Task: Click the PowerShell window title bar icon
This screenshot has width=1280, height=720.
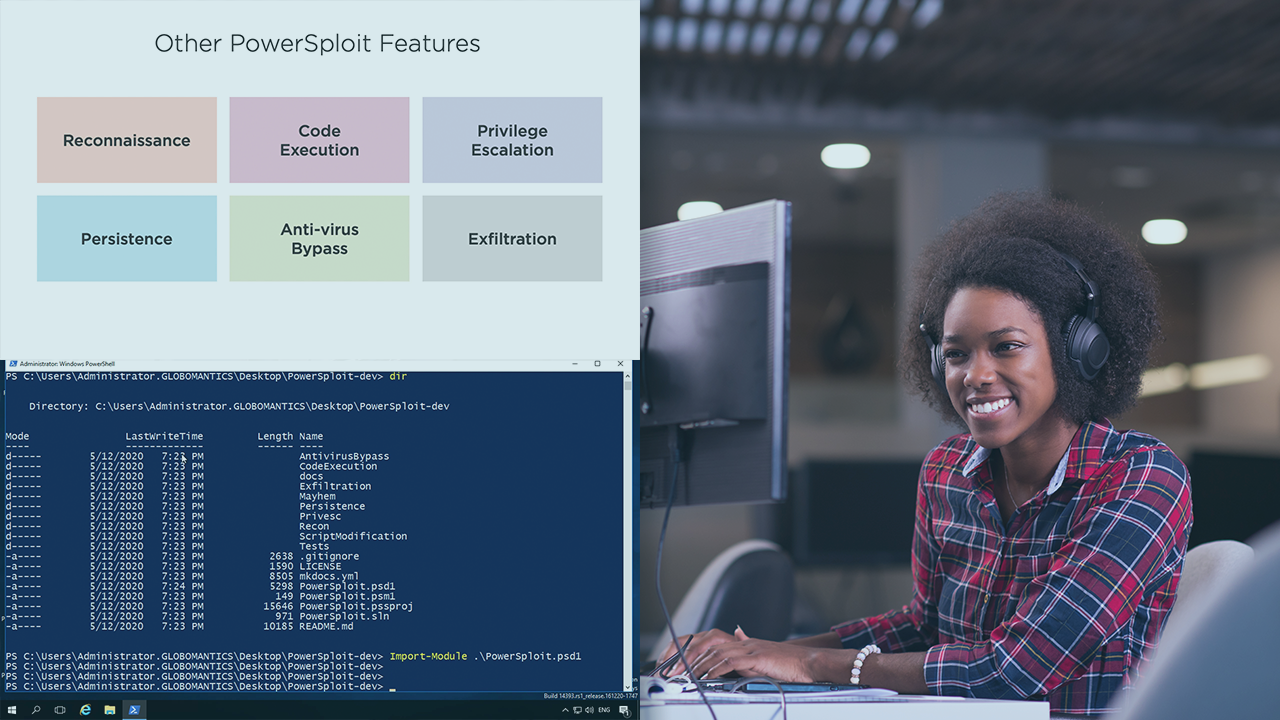Action: (12, 364)
